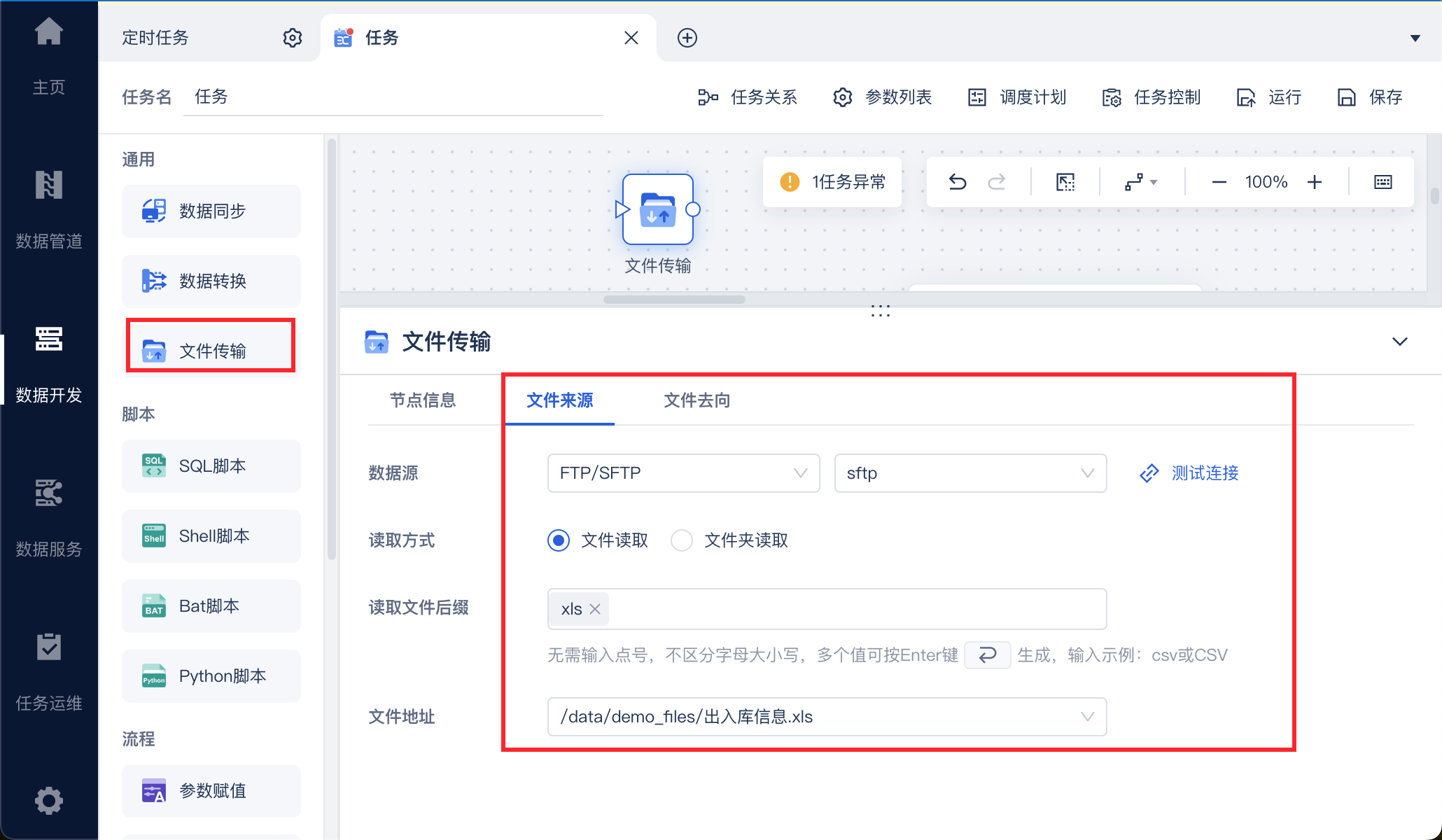Select 文件夹读取 radio button
This screenshot has height=840, width=1442.
pos(682,540)
